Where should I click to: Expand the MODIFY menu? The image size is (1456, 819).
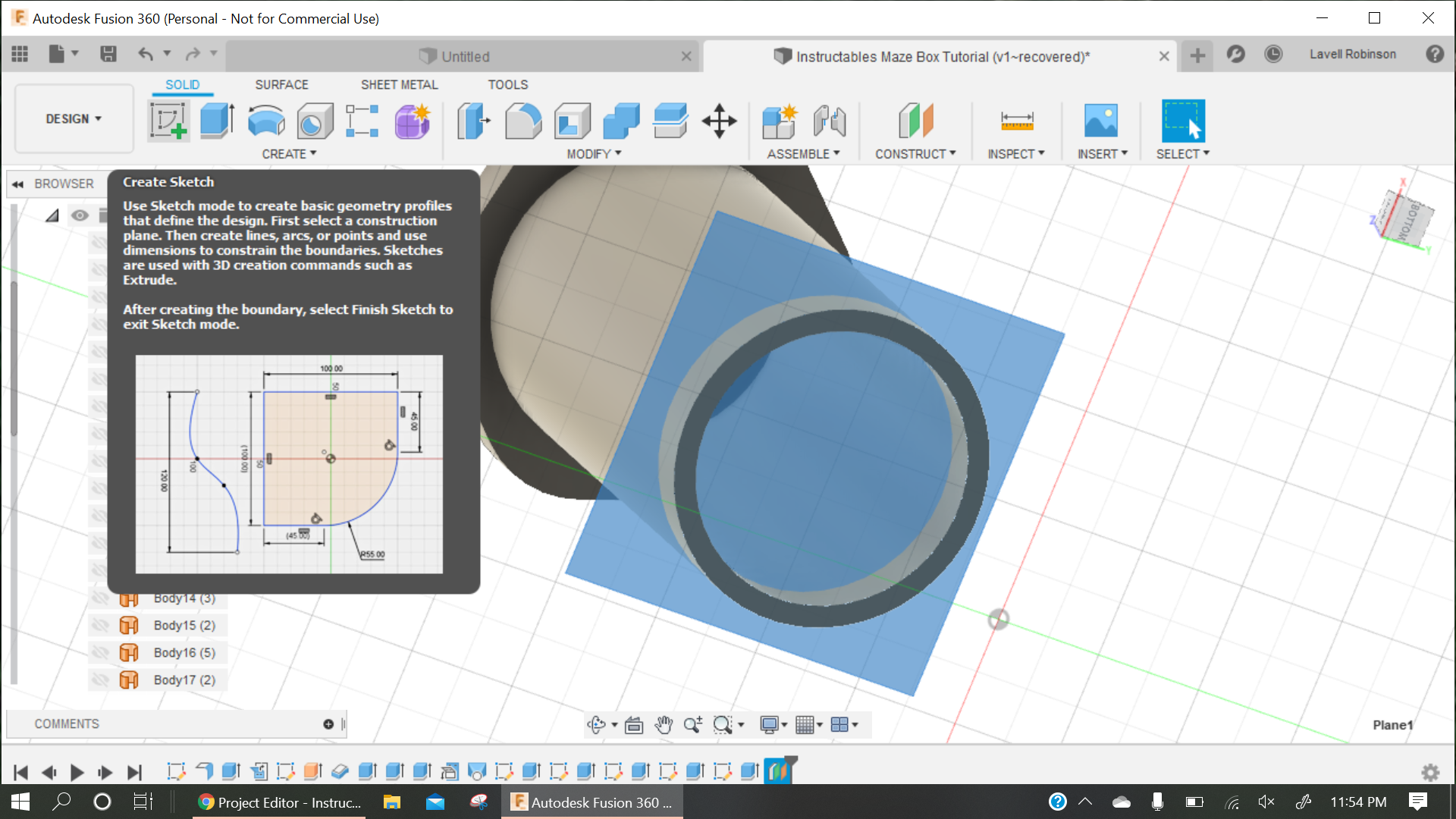pos(594,154)
